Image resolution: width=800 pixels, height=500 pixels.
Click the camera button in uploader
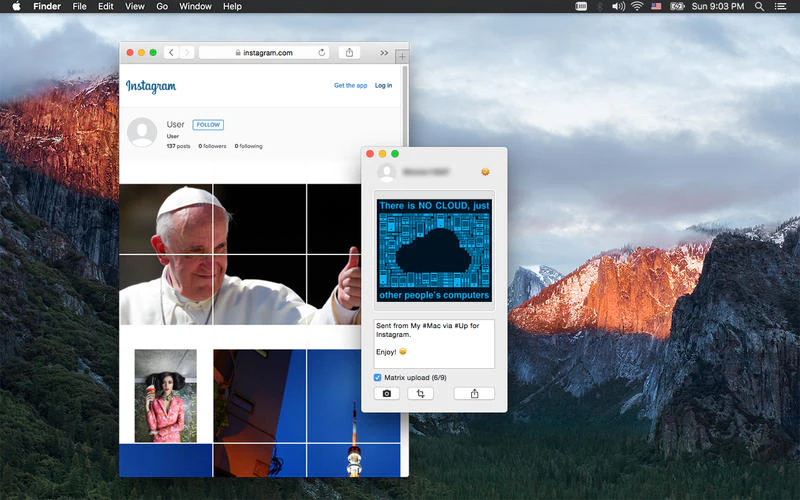pos(387,393)
